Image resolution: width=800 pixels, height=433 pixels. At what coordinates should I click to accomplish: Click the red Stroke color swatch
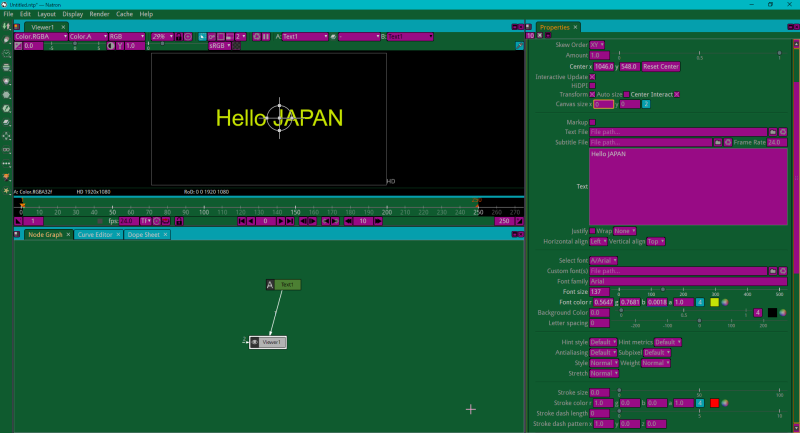714,403
